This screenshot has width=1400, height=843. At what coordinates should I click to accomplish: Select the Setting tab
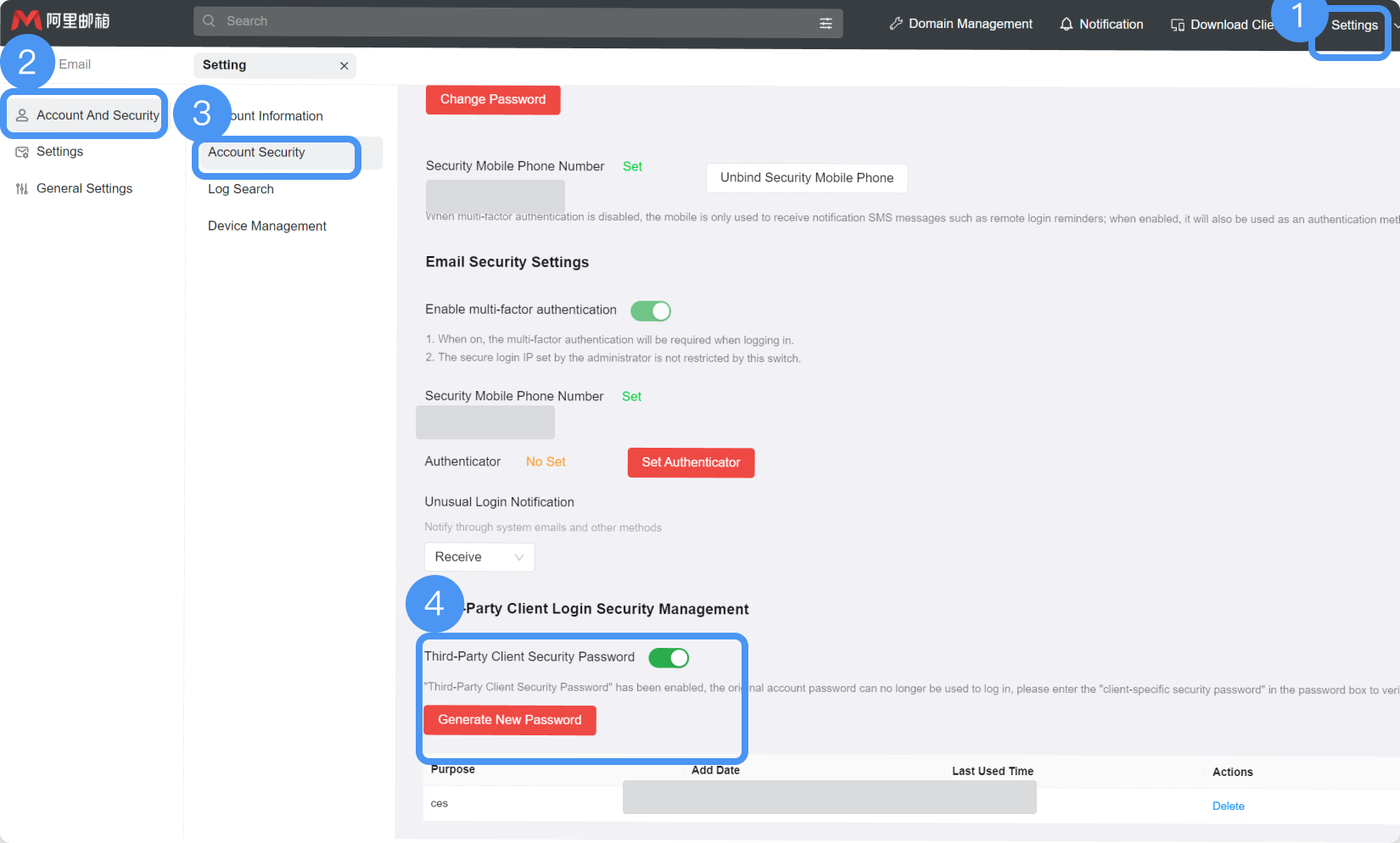click(x=275, y=65)
